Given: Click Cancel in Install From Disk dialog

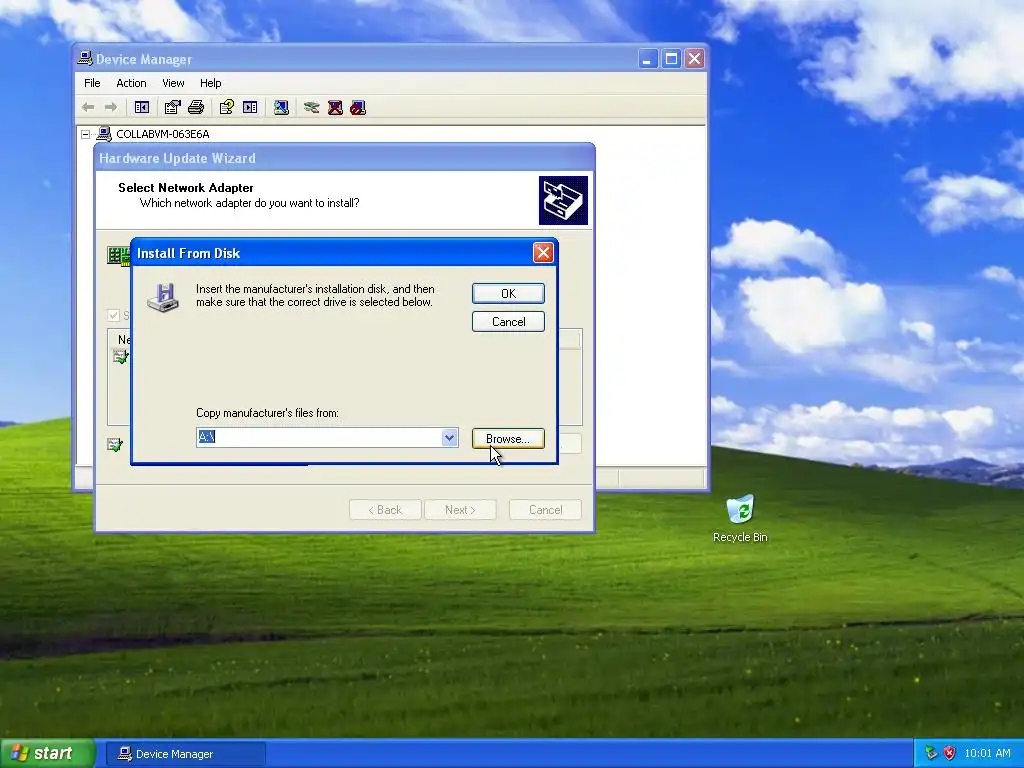Looking at the screenshot, I should pos(508,321).
